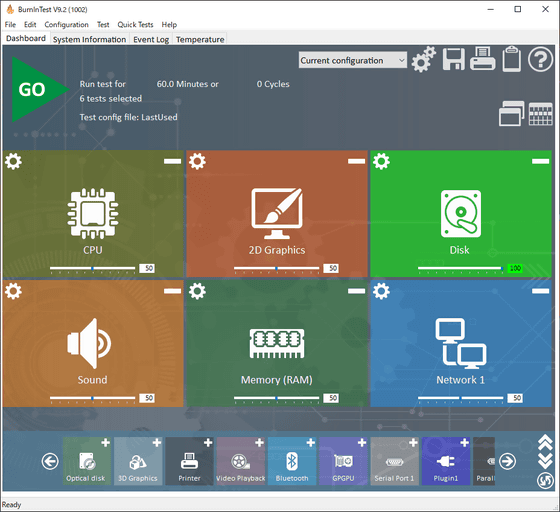
Task: Remove Memory (RAM) test with its minus
Action: 356,291
